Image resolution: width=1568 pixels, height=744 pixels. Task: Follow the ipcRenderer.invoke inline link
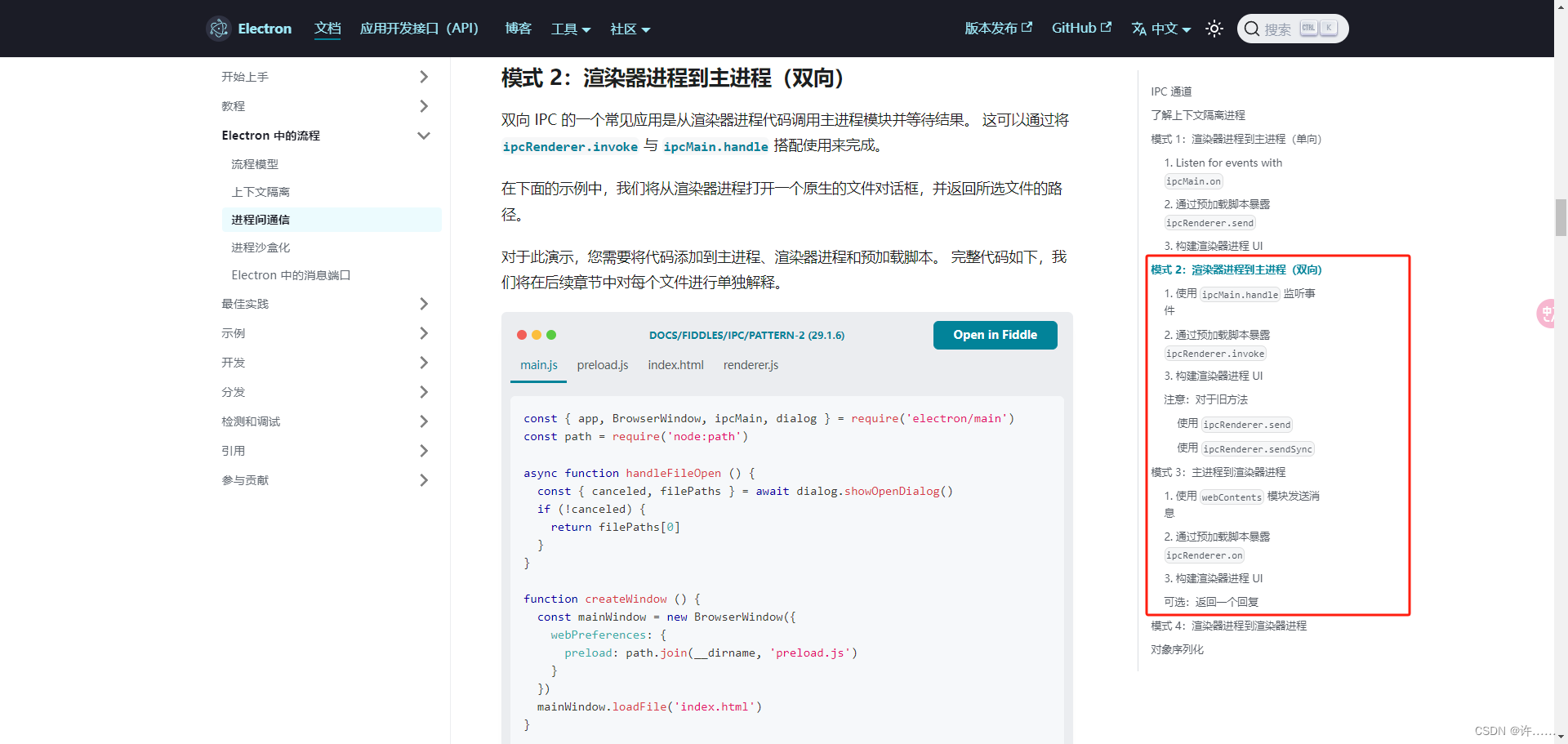coord(570,147)
